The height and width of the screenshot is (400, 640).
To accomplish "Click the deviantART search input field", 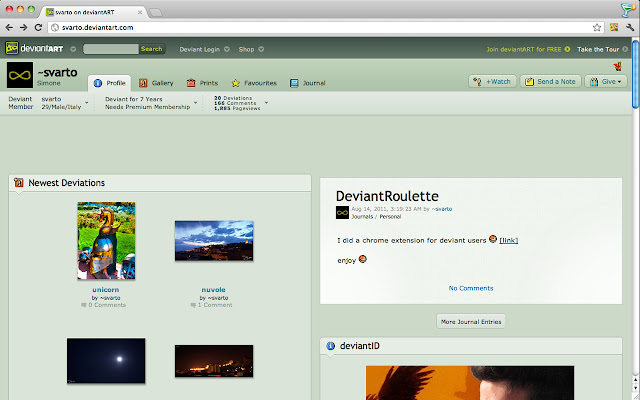I will point(111,49).
